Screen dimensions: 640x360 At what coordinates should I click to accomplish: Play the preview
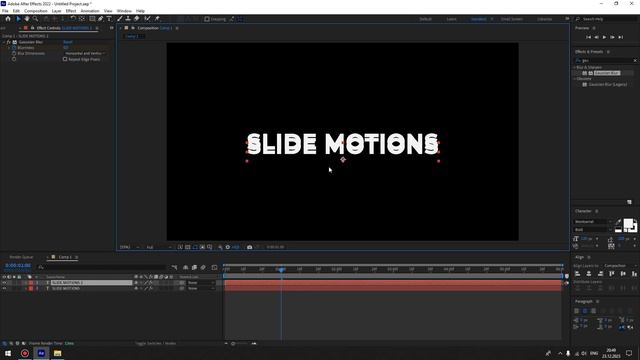tap(604, 37)
